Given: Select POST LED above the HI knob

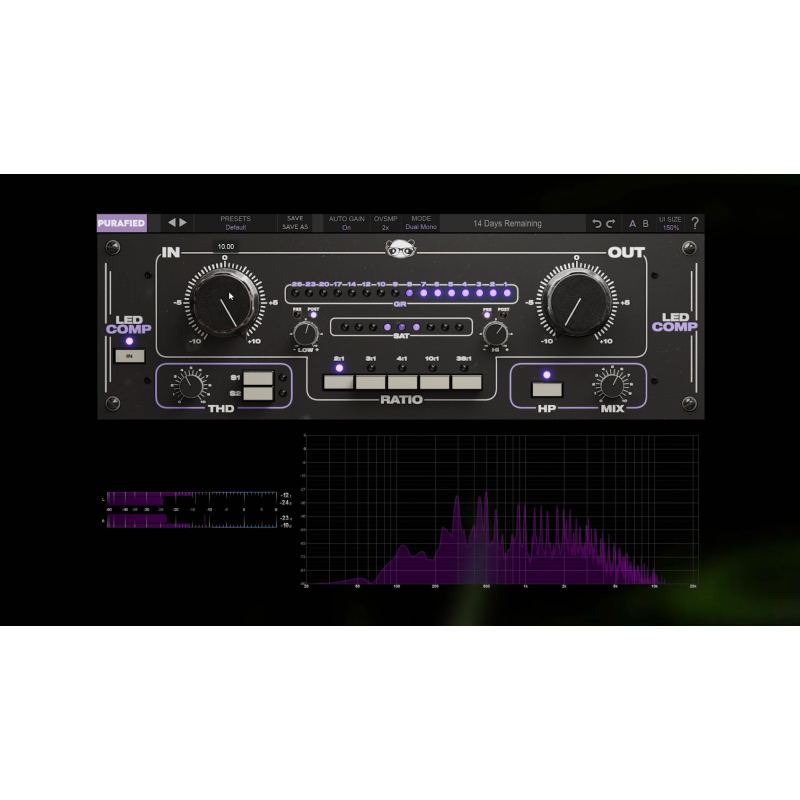Looking at the screenshot, I should [x=504, y=315].
